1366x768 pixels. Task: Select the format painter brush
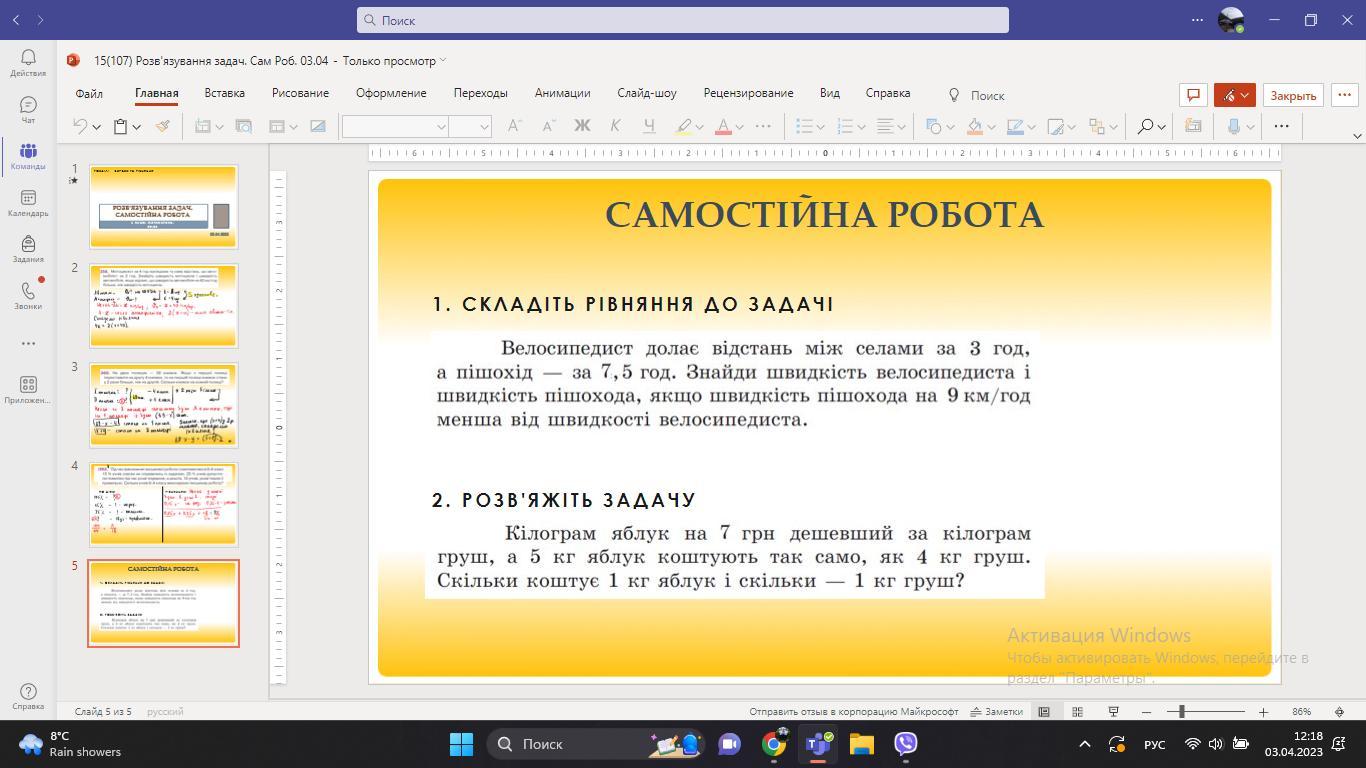162,126
